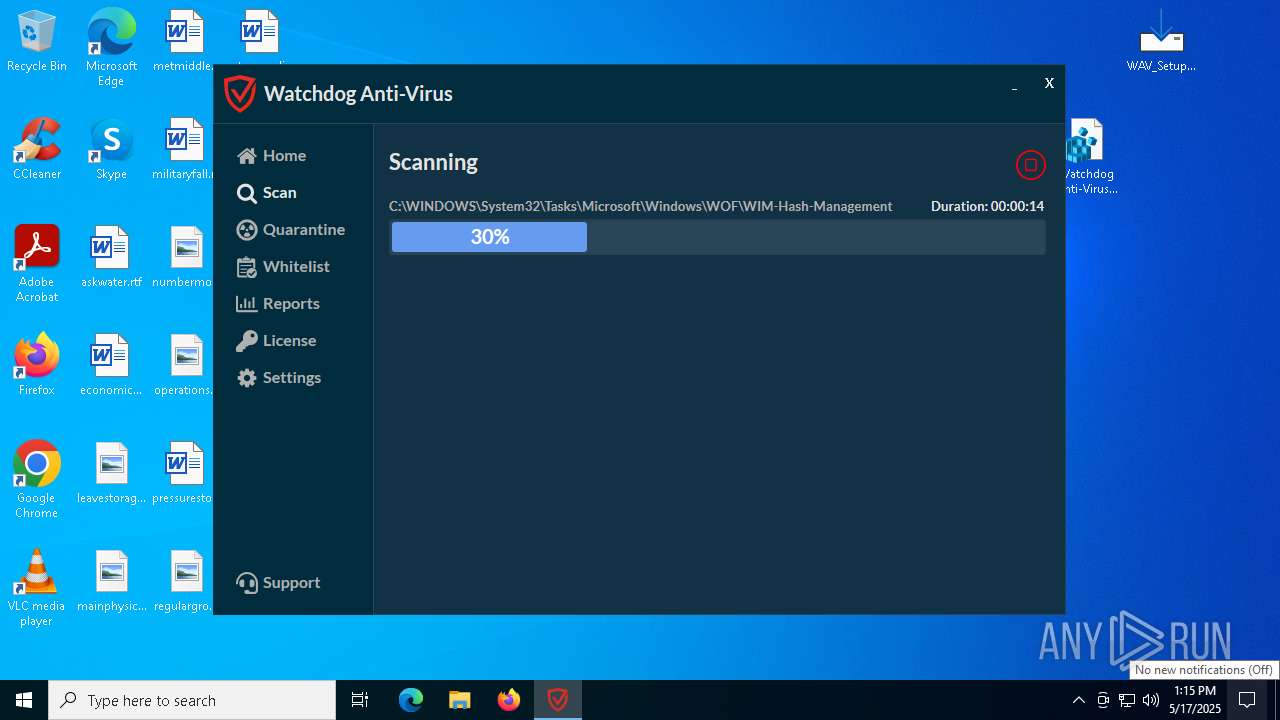Click the Scanning heading
Viewport: 1280px width, 720px height.
[x=433, y=162]
